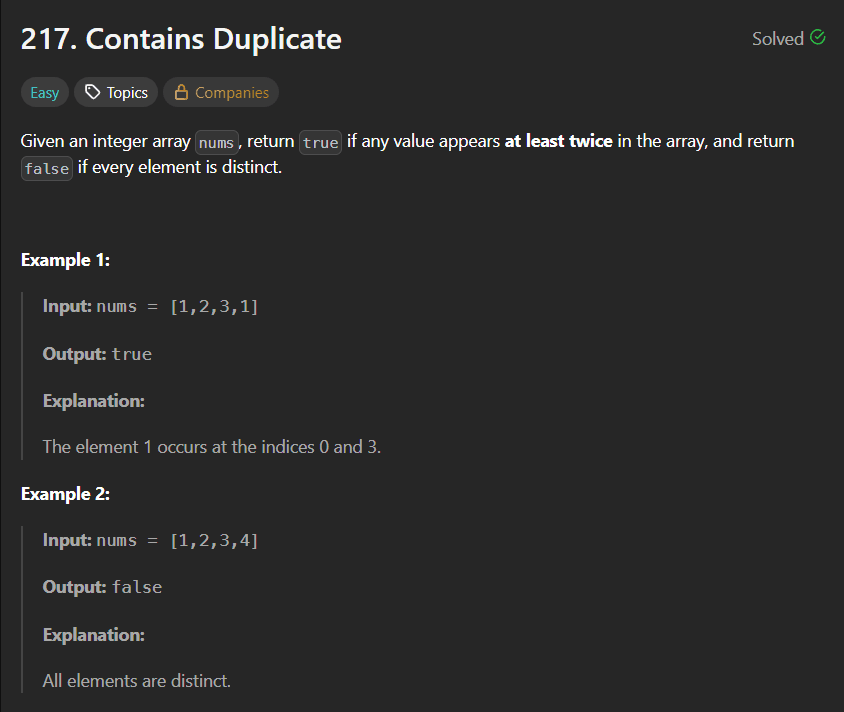Toggle the Companies premium lock chip
844x712 pixels.
pos(221,92)
